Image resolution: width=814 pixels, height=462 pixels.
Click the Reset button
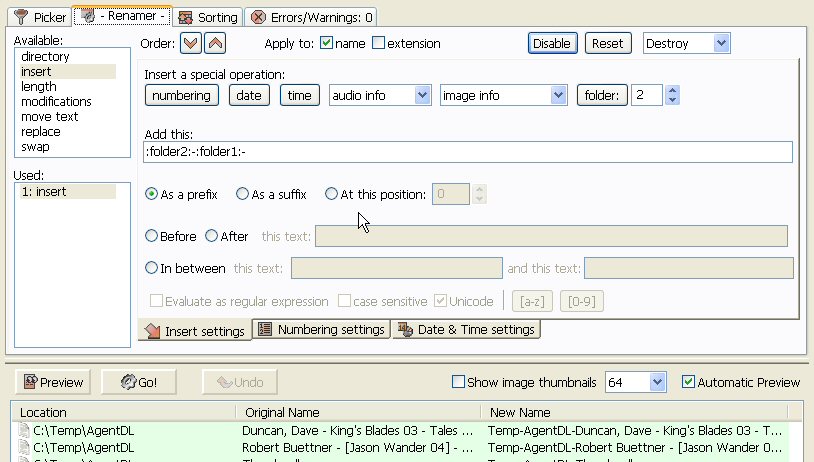pos(608,43)
